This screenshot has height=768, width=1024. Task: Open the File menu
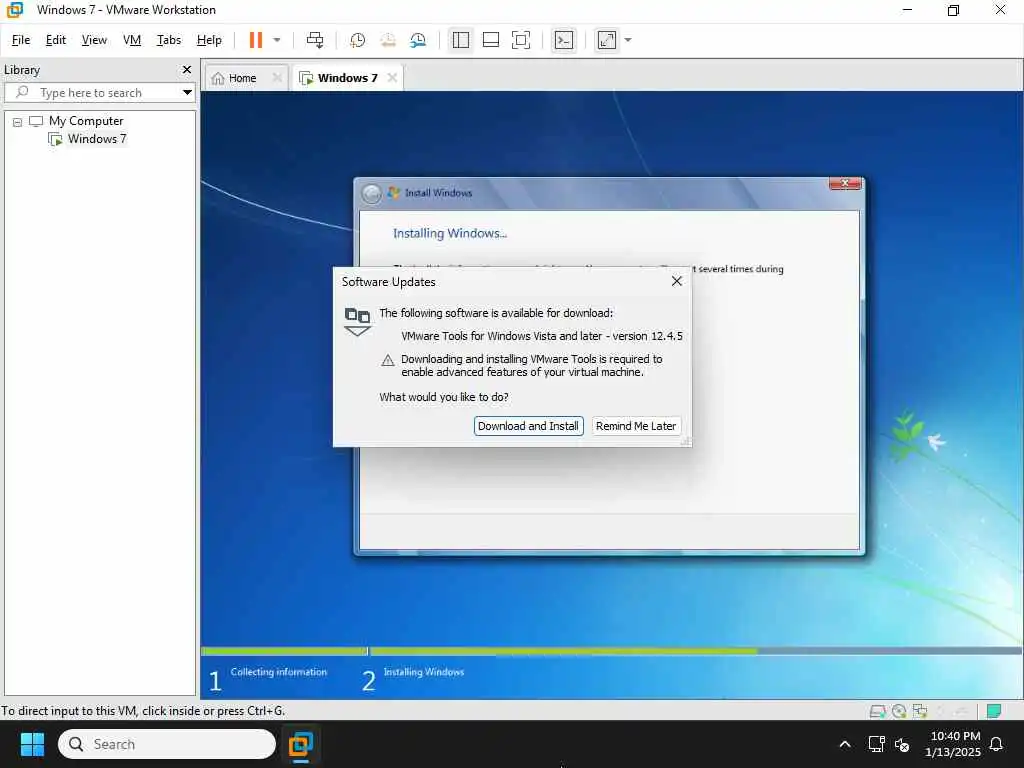pos(21,40)
